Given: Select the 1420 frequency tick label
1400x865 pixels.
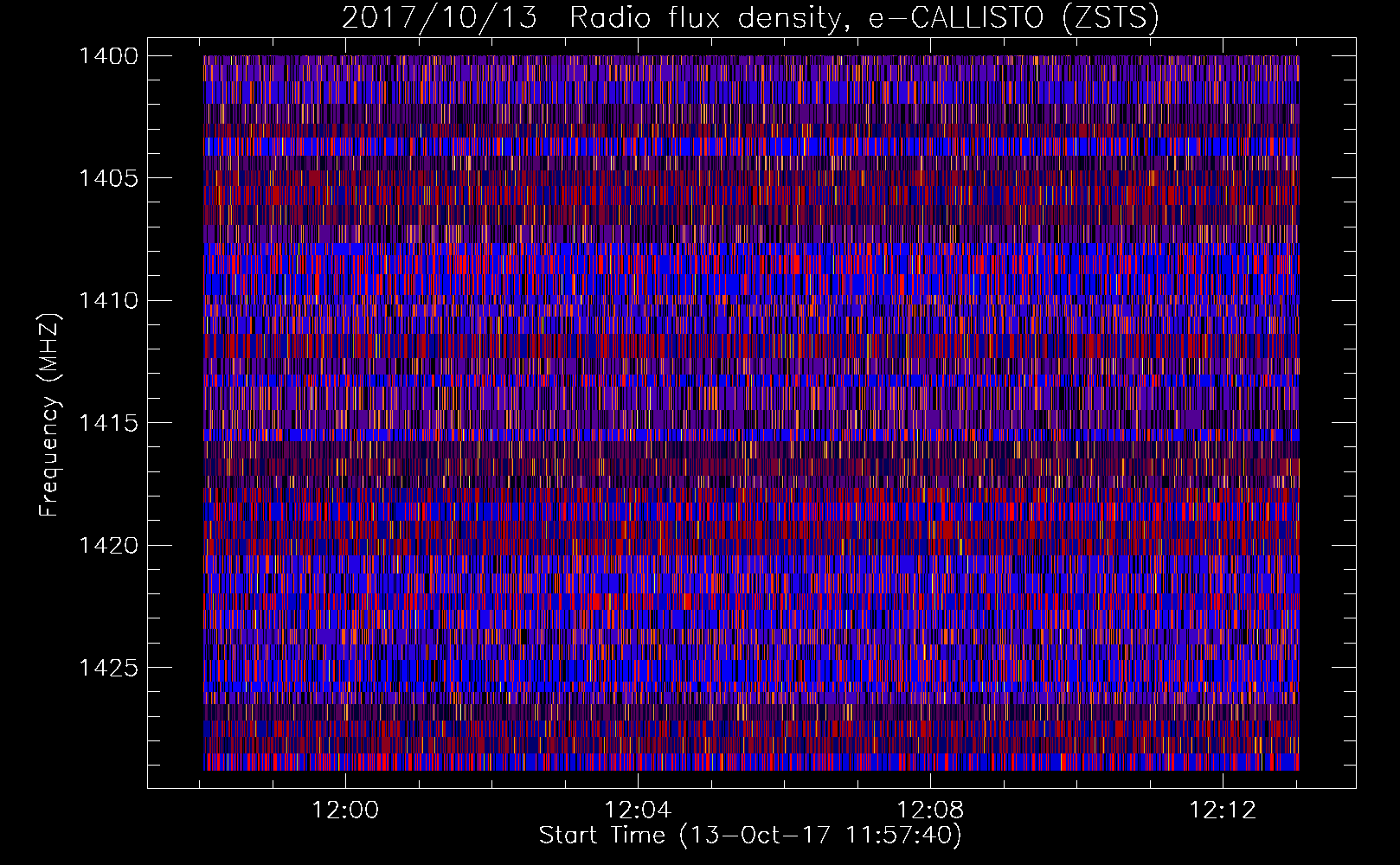Looking at the screenshot, I should 108,546.
